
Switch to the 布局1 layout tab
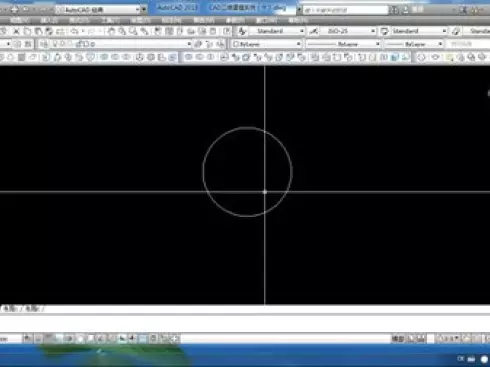[10, 309]
